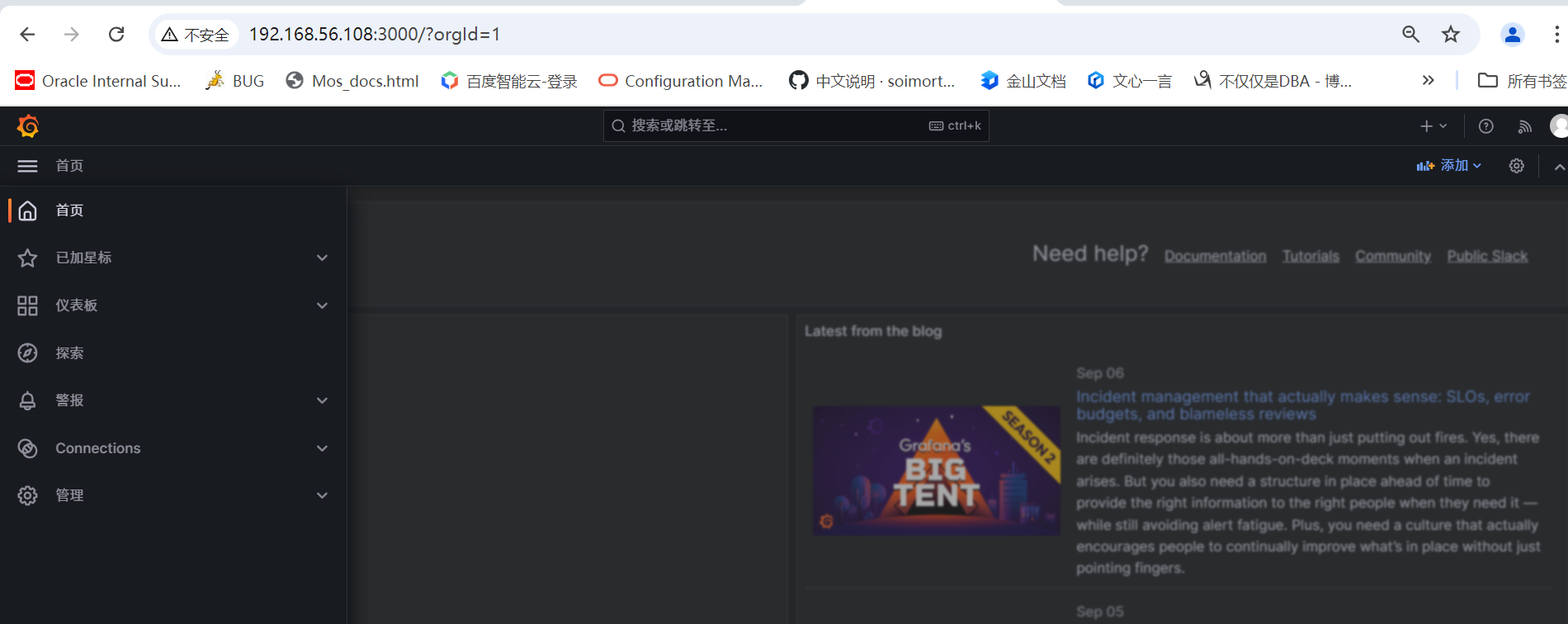Open the Public Slack link

pyautogui.click(x=1487, y=257)
